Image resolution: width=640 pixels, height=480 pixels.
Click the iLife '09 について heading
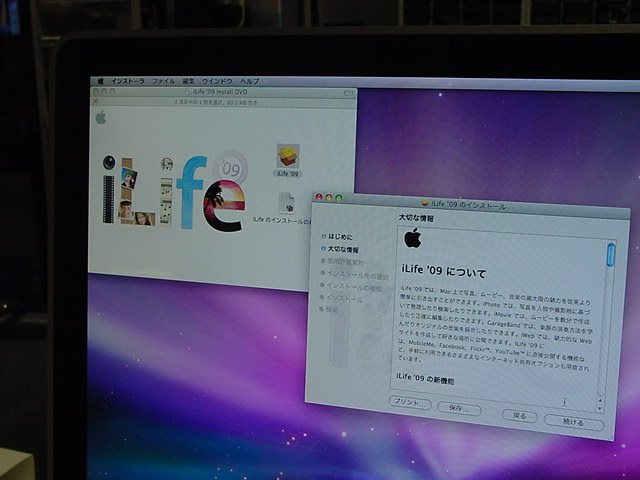pos(444,271)
